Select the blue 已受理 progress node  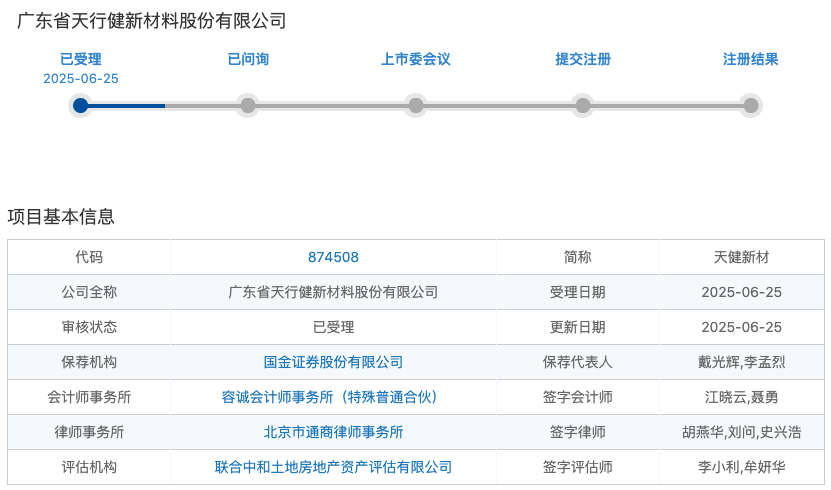[81, 105]
